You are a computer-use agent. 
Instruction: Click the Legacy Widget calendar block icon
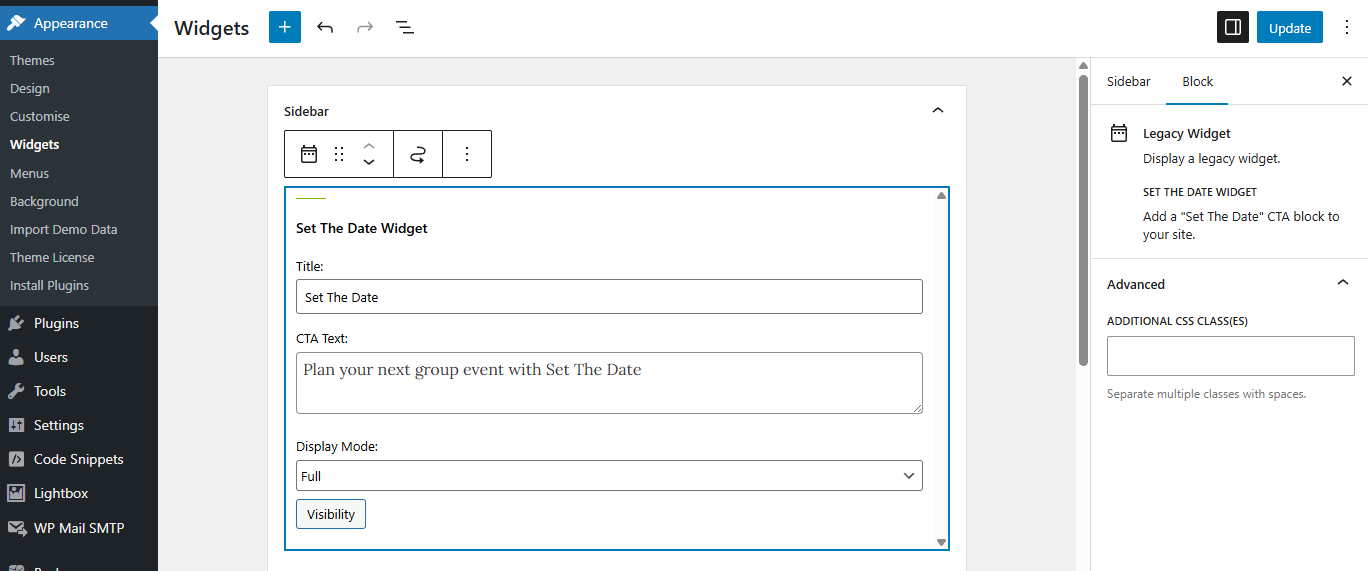point(309,154)
